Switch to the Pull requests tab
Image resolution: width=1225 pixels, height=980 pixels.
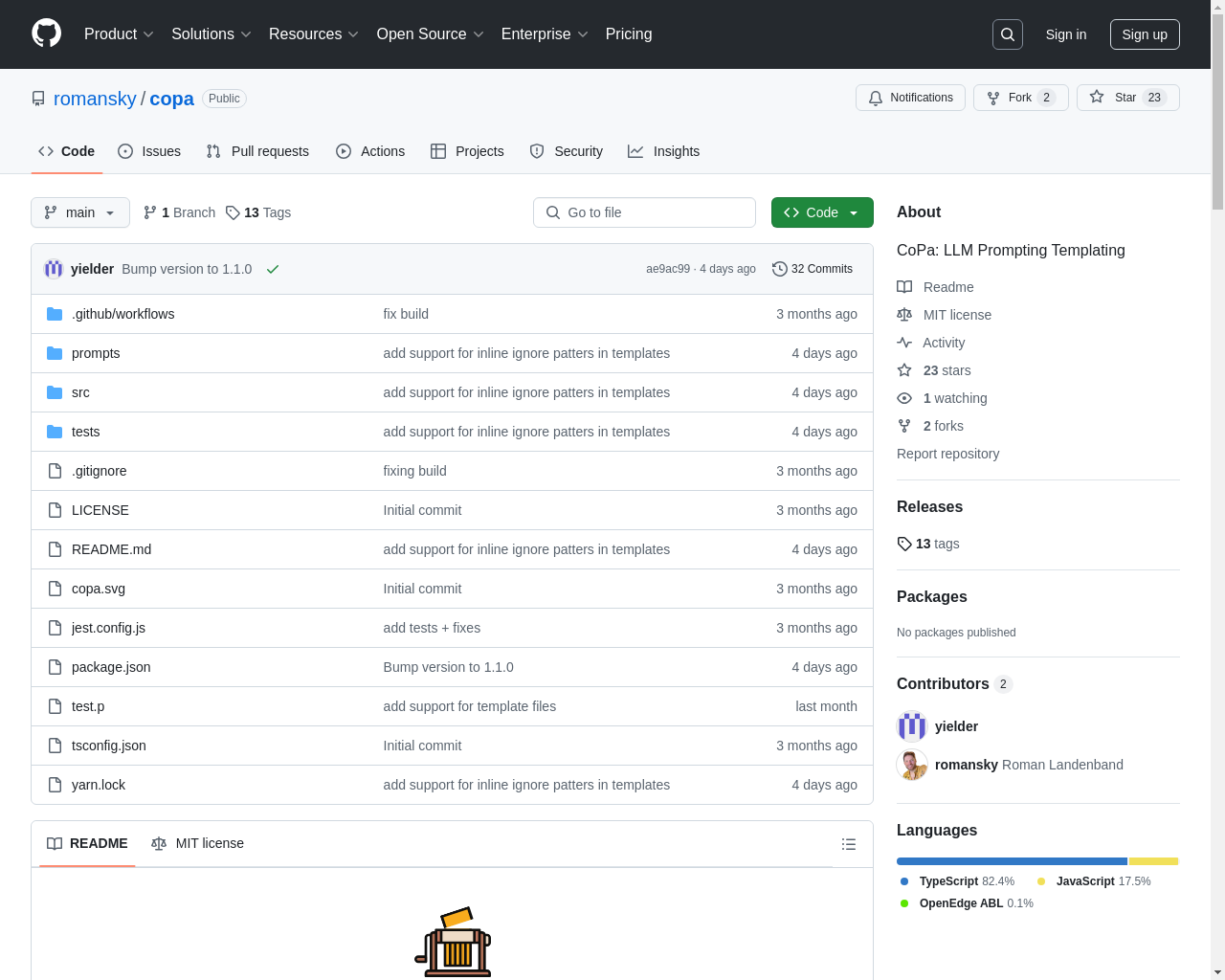(x=257, y=151)
